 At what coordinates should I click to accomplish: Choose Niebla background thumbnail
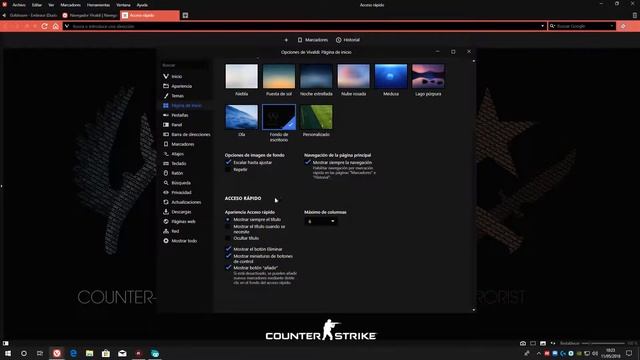(x=242, y=76)
